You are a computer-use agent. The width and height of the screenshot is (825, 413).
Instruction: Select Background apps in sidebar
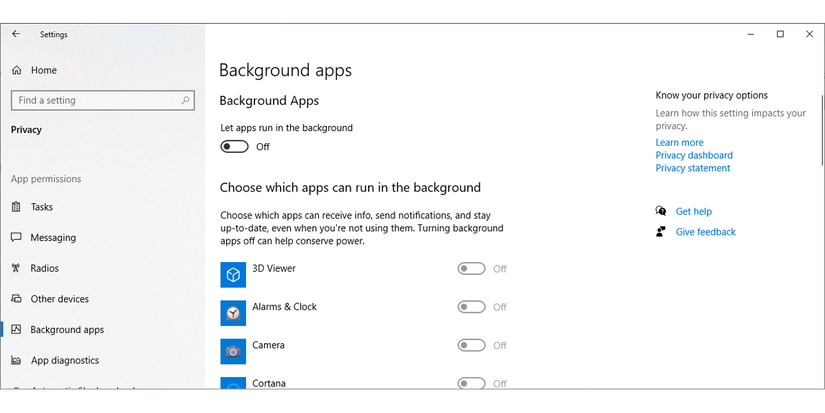[x=67, y=330]
